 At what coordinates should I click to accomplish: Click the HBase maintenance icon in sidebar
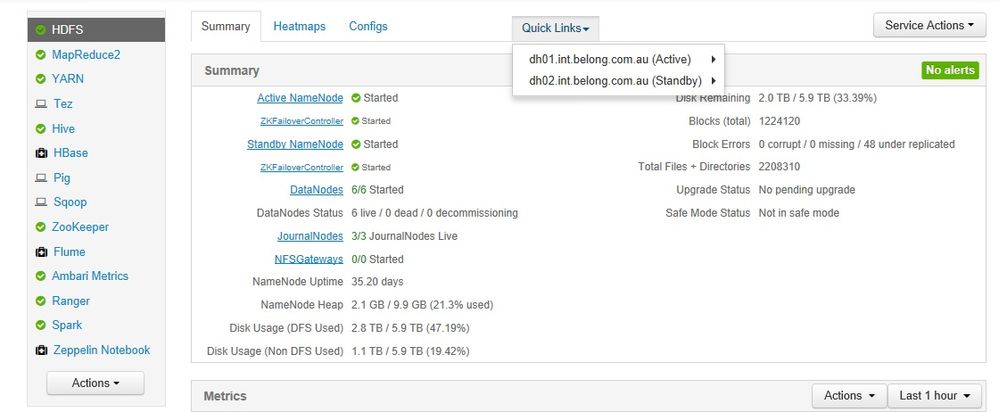click(41, 153)
